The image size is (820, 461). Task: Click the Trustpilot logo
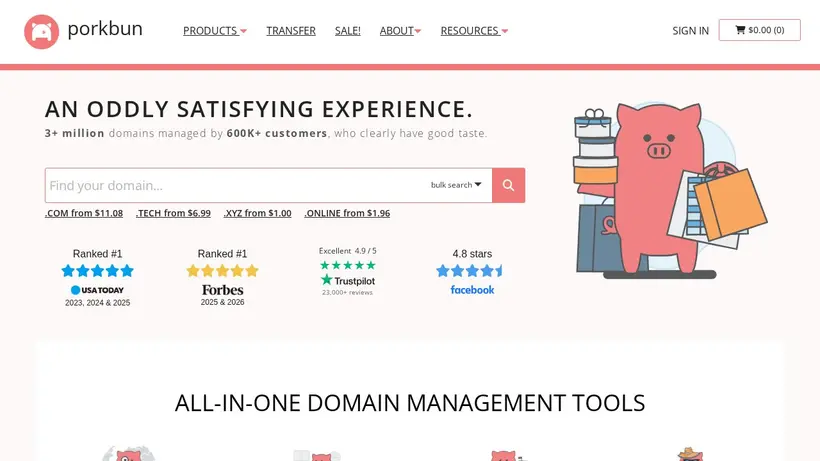click(347, 280)
